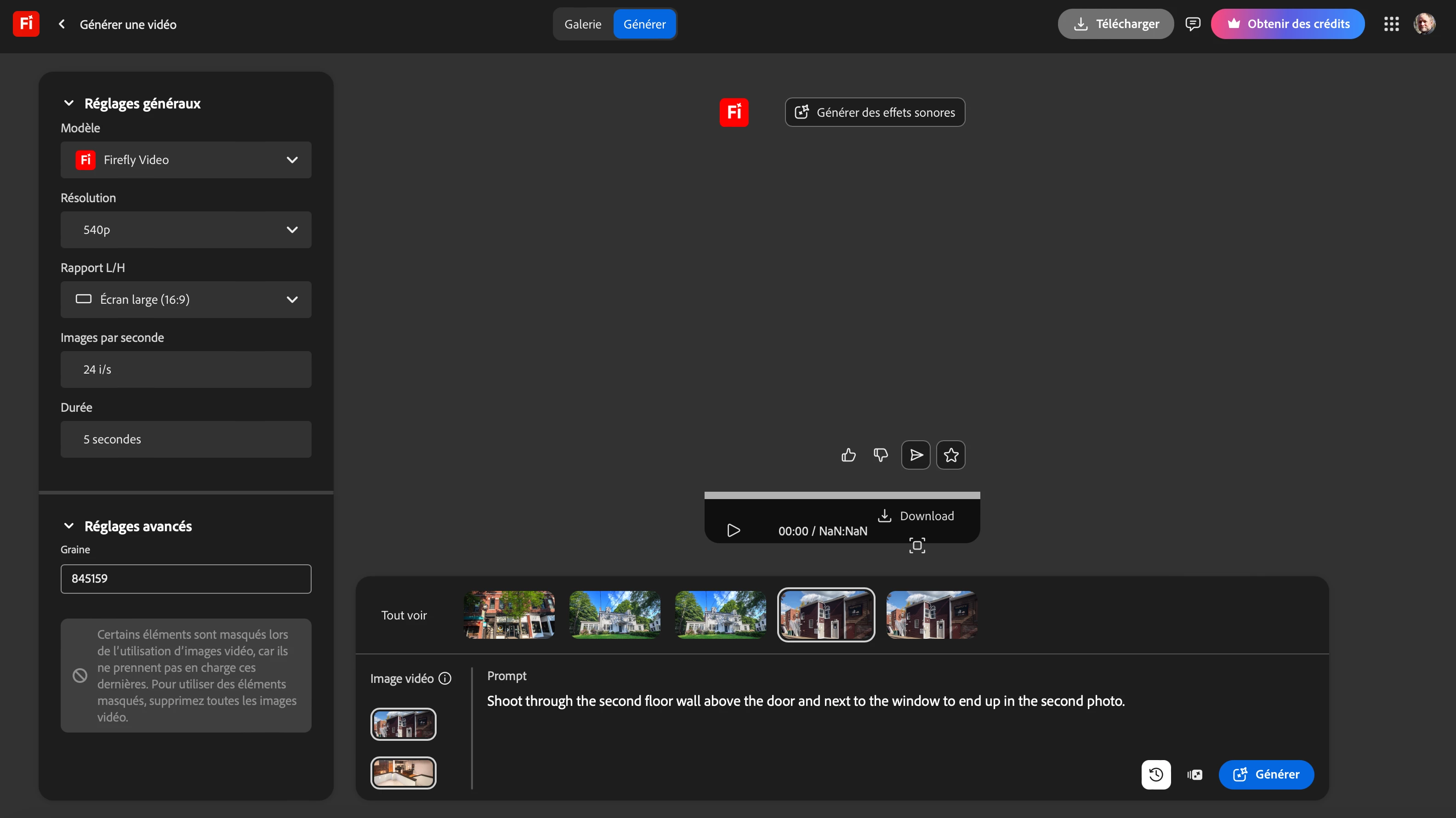Screen dimensions: 1456x818
Task: Click the video progress bar
Action: (x=842, y=495)
